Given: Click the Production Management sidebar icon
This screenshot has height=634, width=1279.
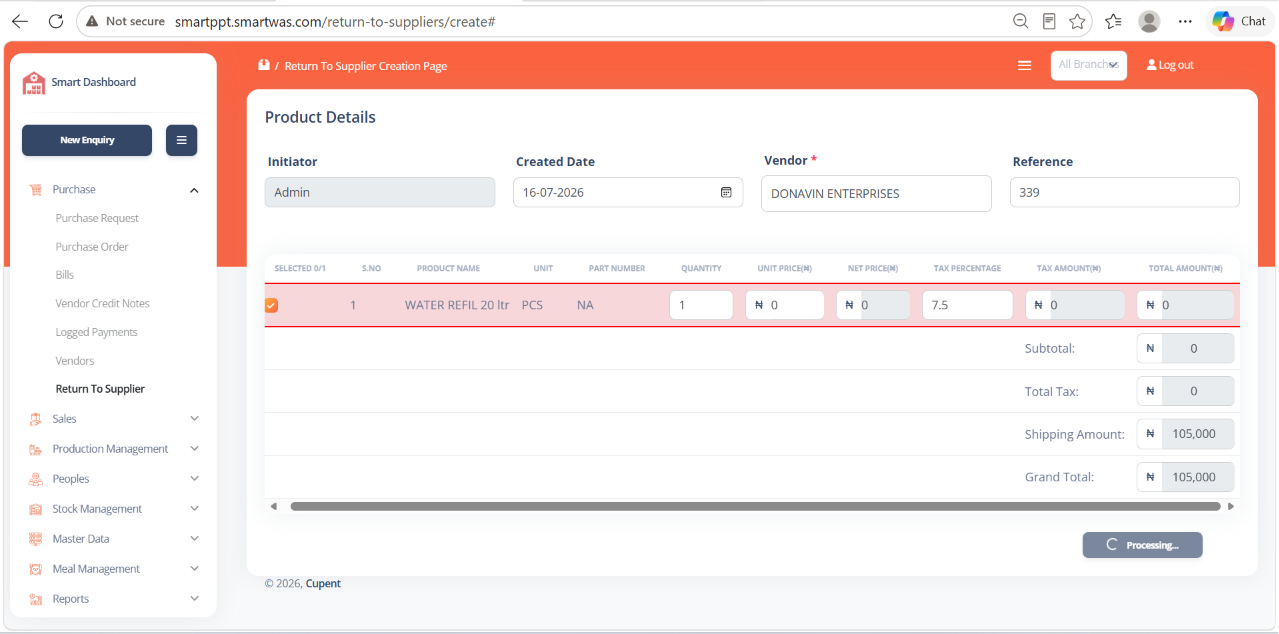Looking at the screenshot, I should click(x=36, y=449).
